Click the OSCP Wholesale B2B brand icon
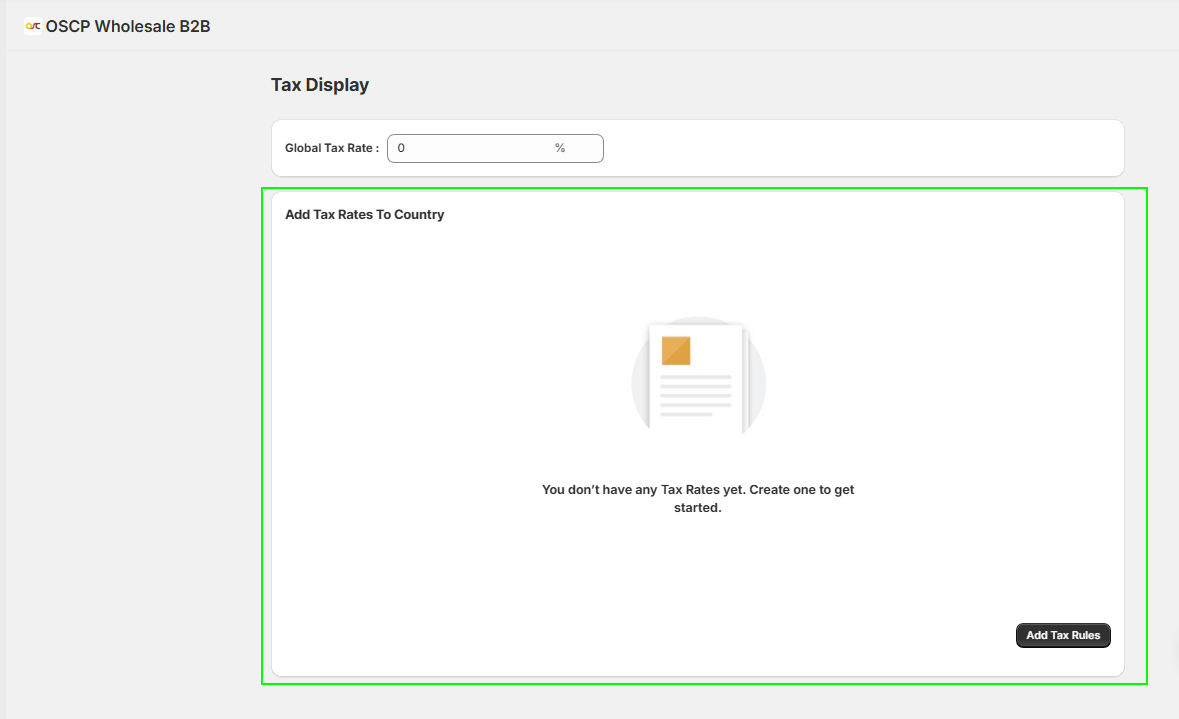The image size is (1179, 719). click(x=31, y=26)
